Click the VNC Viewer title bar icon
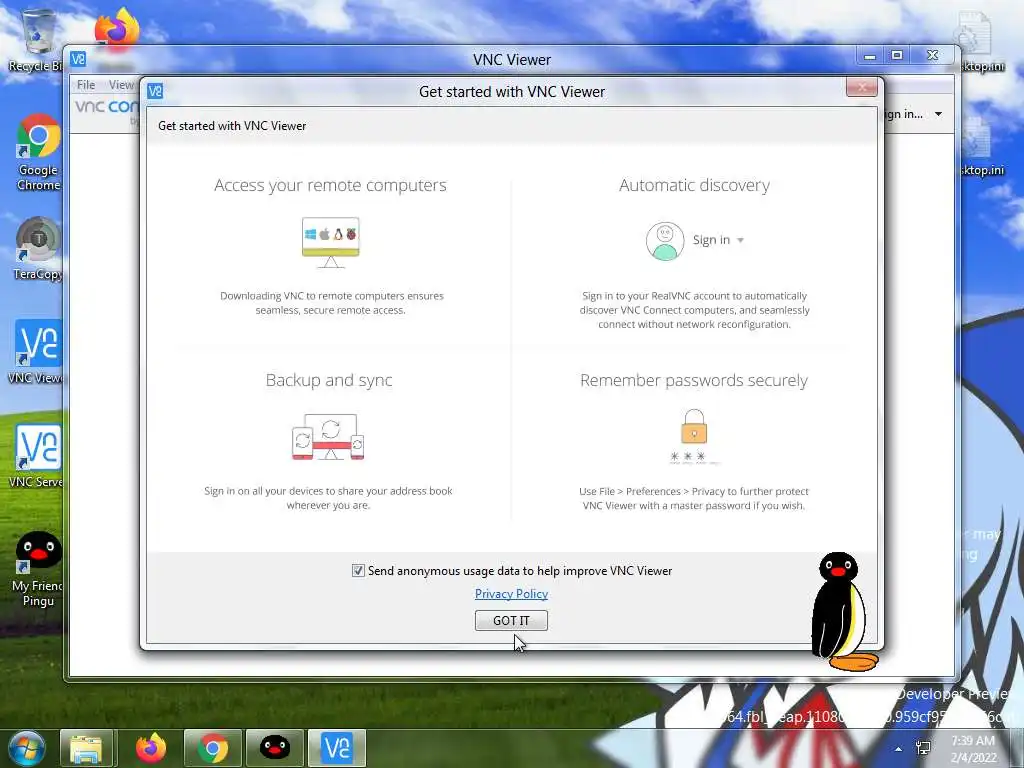This screenshot has height=768, width=1024. [x=78, y=59]
